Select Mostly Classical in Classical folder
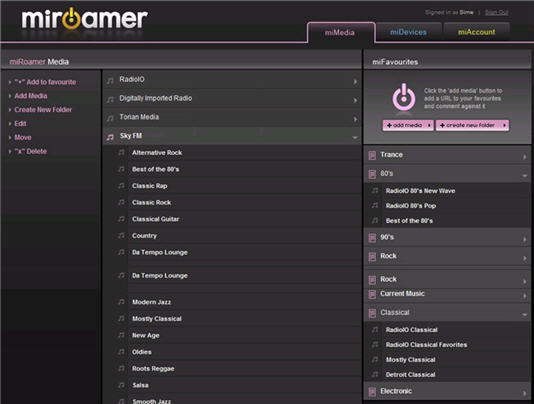Viewport: 534px width, 404px height. [410, 360]
